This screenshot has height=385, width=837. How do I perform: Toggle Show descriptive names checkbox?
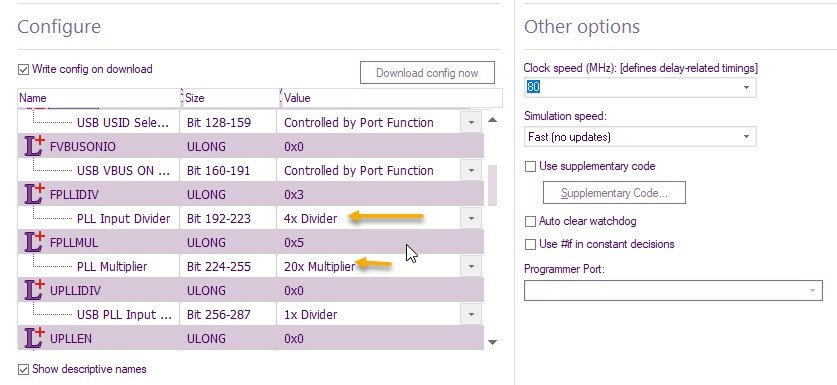click(x=23, y=369)
